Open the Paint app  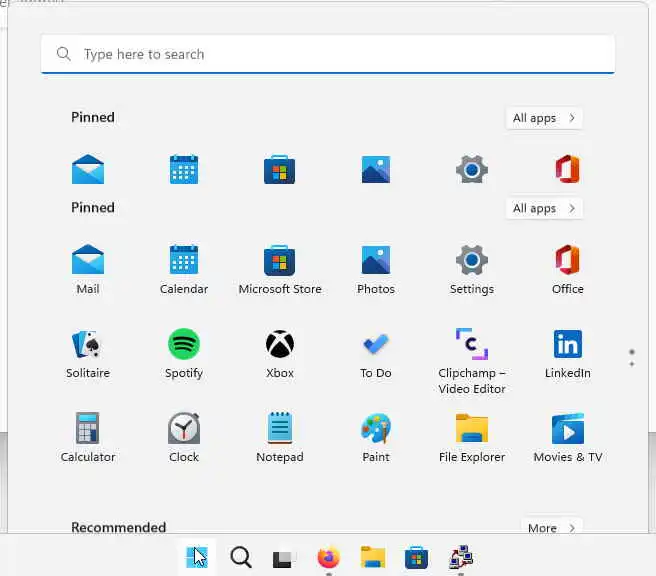(376, 438)
